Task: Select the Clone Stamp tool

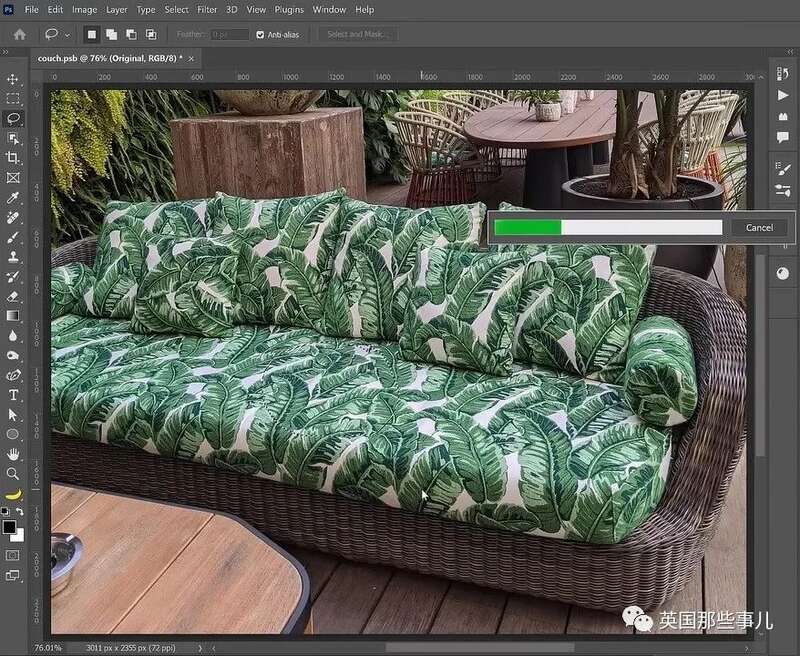Action: (x=13, y=257)
